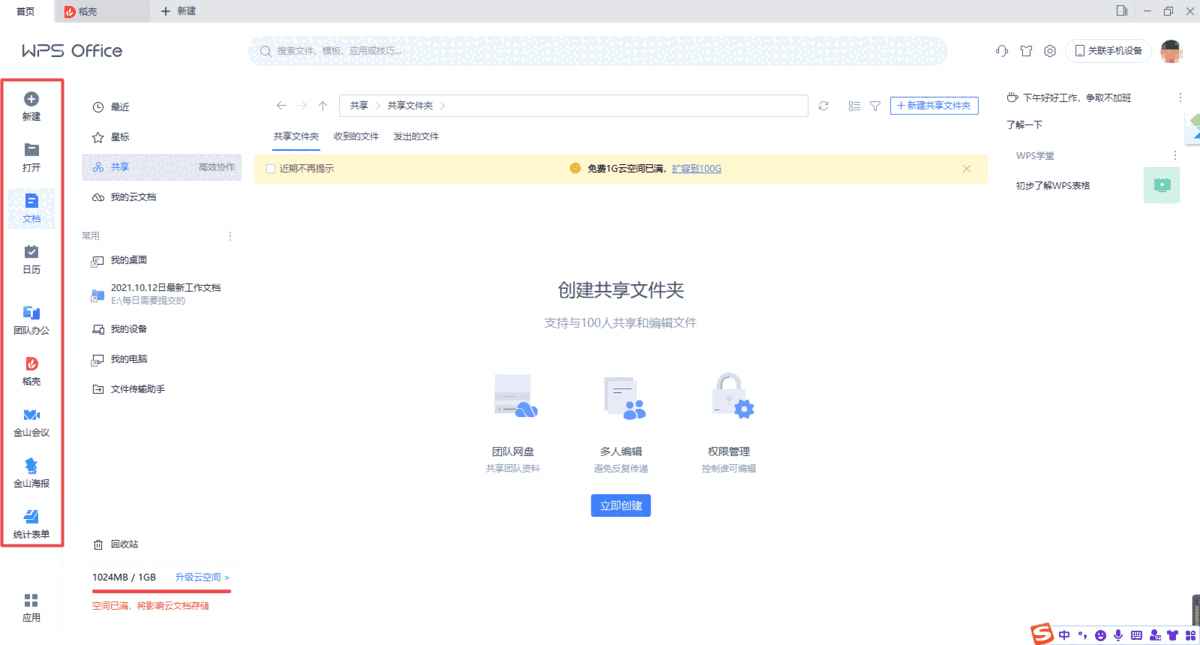Open the more options menu beside 常用
Image resolution: width=1200 pixels, height=645 pixels.
(229, 235)
